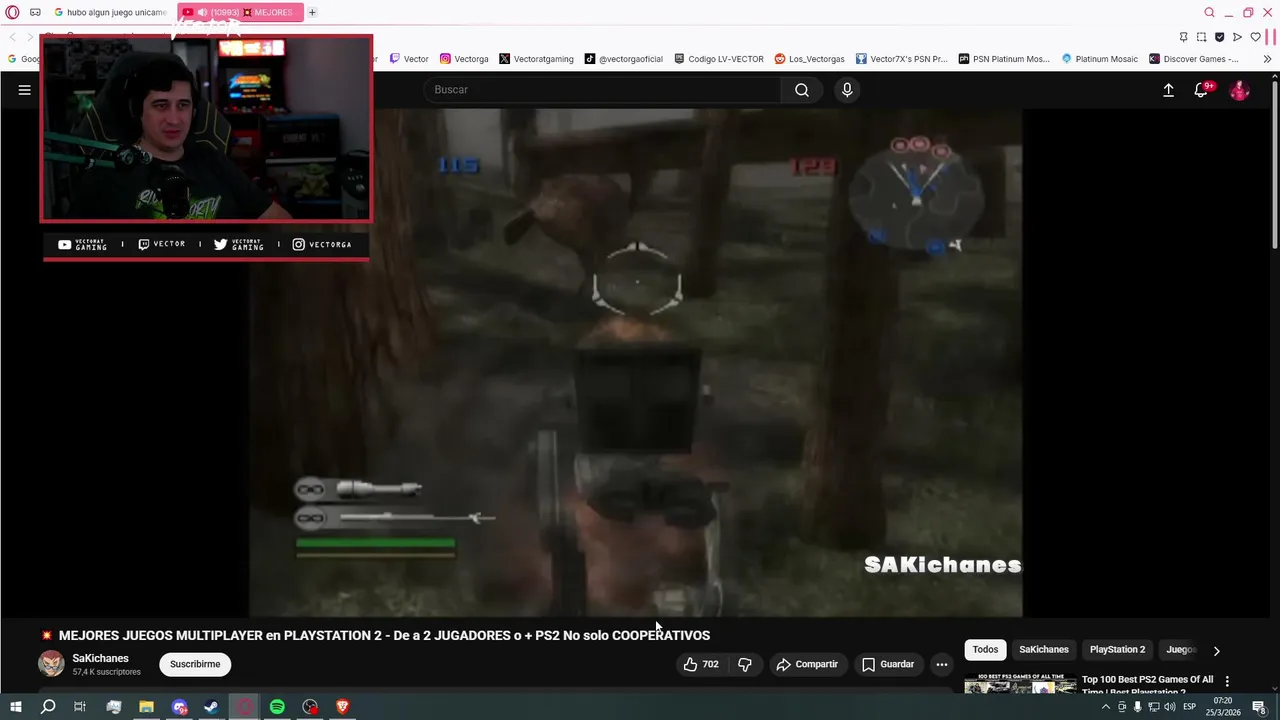Open the SaKichanes channel name link
The height and width of the screenshot is (720, 1280).
point(100,658)
